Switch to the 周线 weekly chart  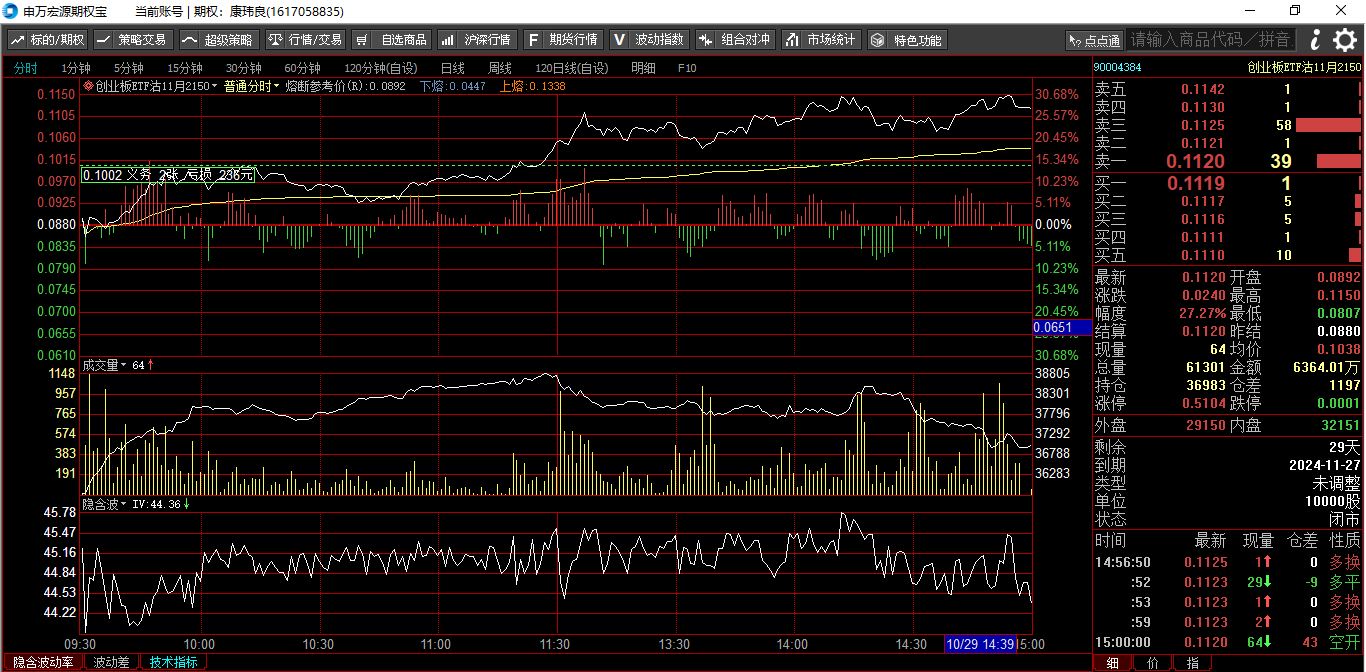pyautogui.click(x=500, y=68)
